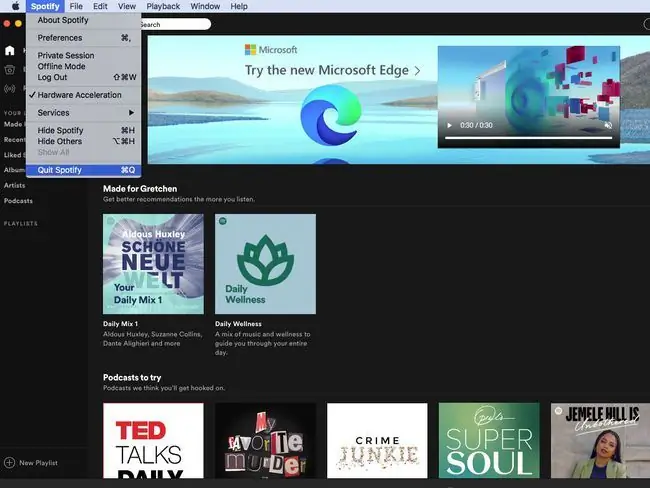Open Podcasts to try section heading
The width and height of the screenshot is (650, 488).
tap(132, 377)
